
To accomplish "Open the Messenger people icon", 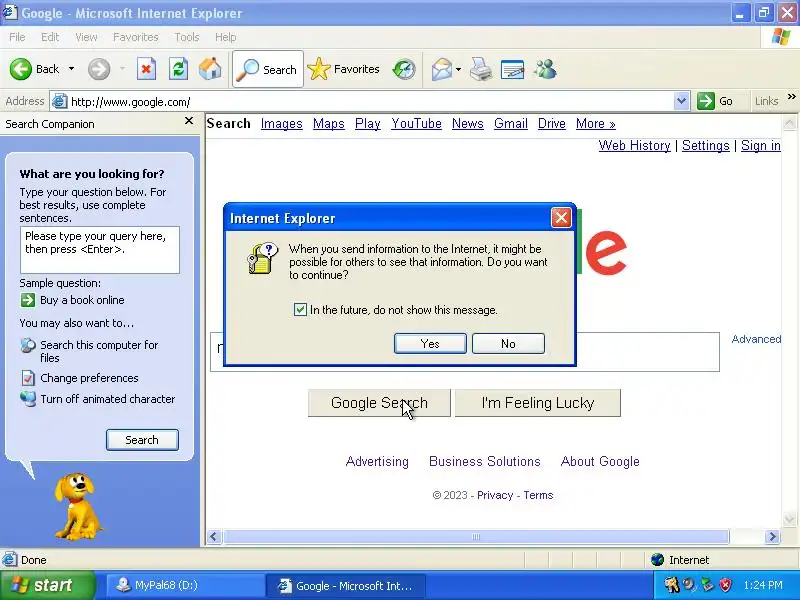I will [x=545, y=69].
